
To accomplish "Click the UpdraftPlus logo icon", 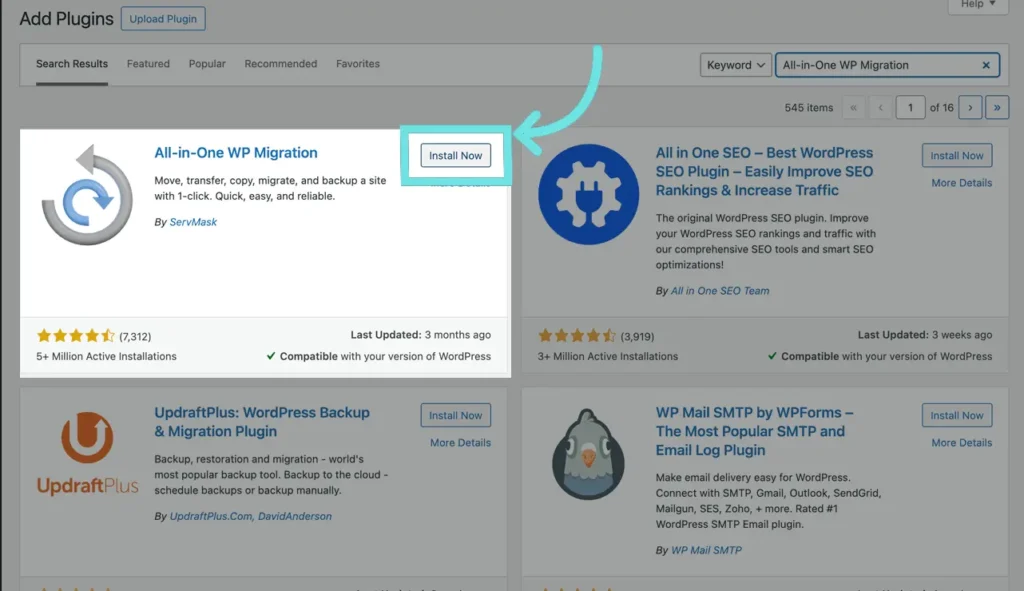I will tap(87, 453).
